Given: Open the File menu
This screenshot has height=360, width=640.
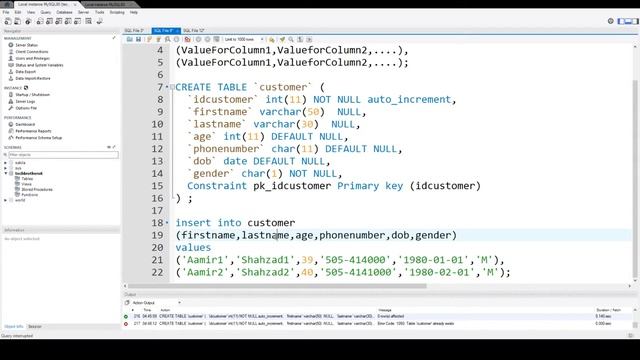Looking at the screenshot, I should point(6,12).
